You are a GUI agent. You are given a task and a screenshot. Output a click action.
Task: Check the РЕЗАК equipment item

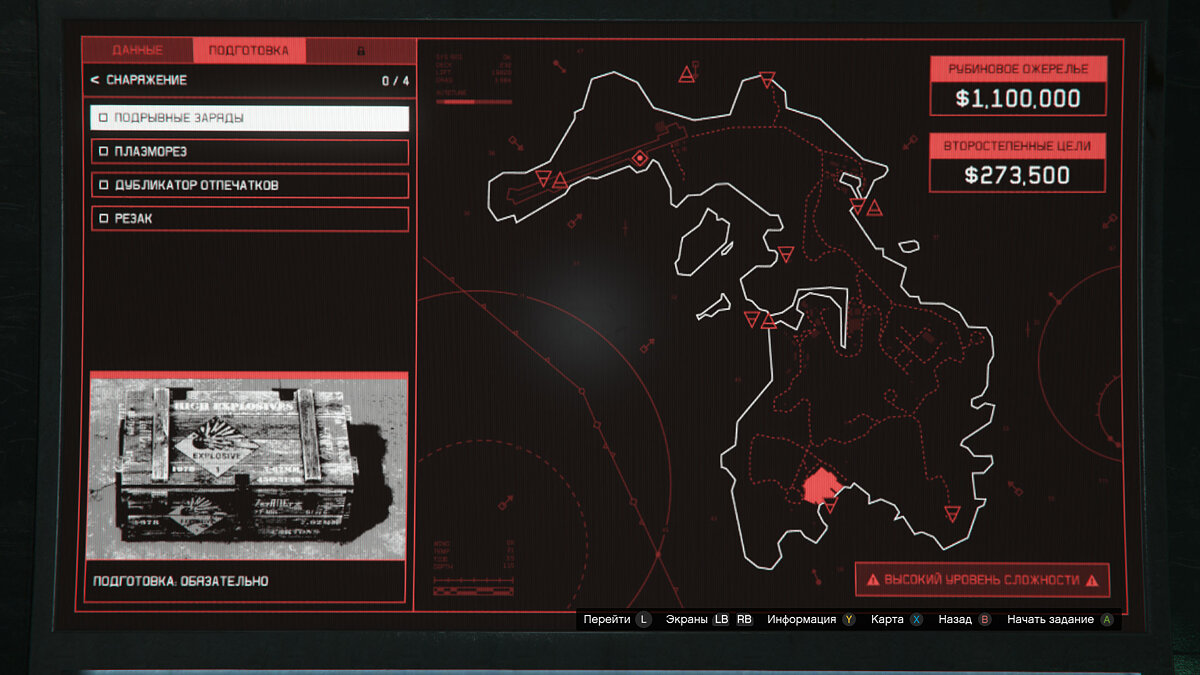click(x=103, y=219)
